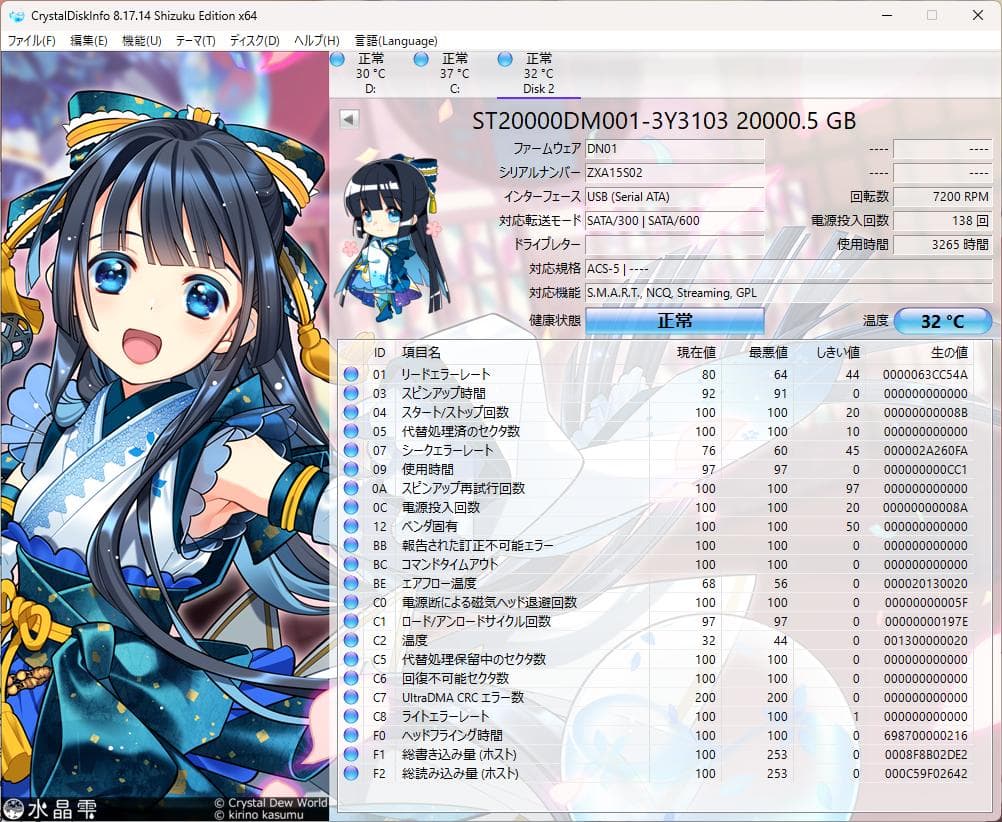Screen dimensions: 1002x822
Task: Select drive D: health status icon
Action: tap(337, 60)
